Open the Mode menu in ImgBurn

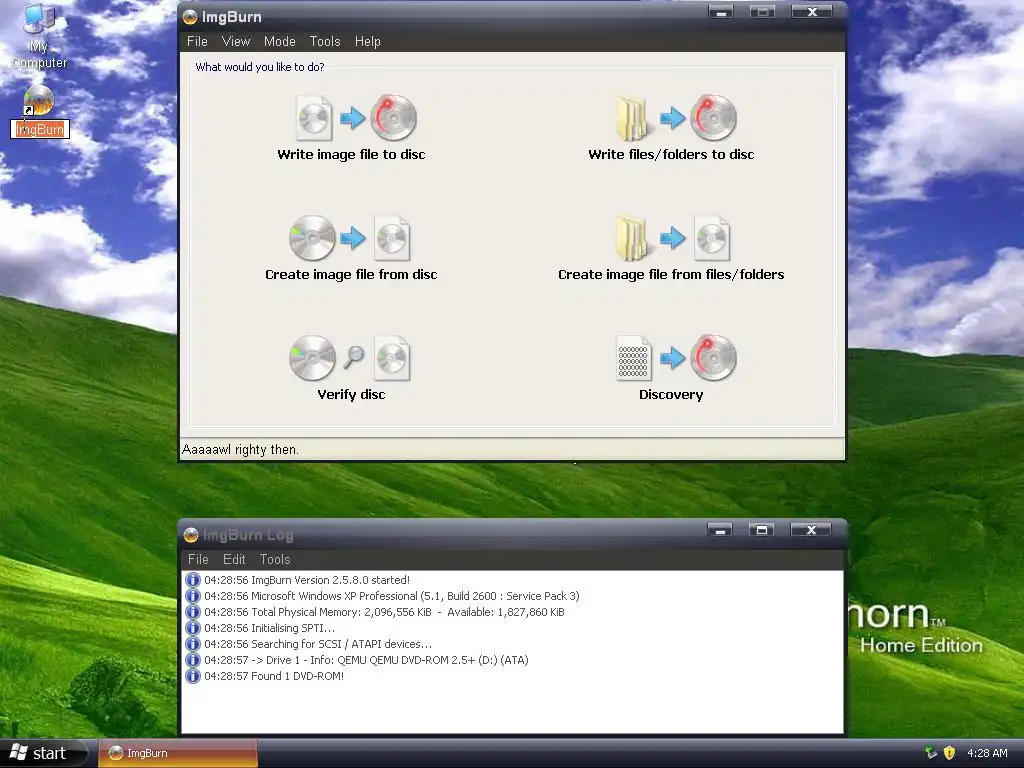pos(280,41)
